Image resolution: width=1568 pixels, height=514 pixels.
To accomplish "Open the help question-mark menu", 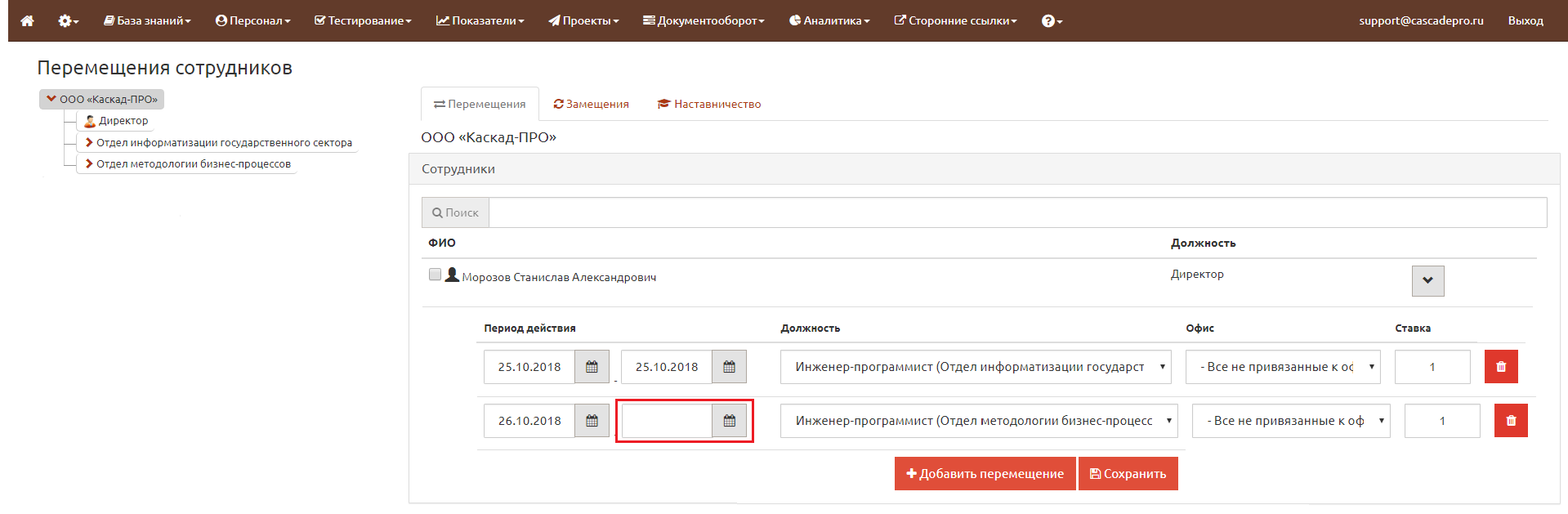I will [1052, 20].
